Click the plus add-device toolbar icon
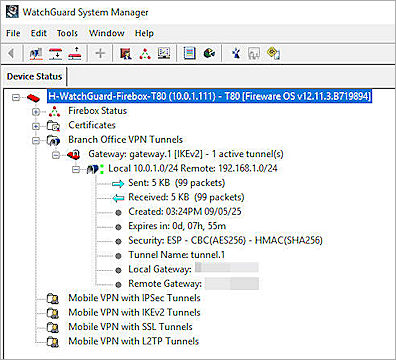This screenshot has width=396, height=360. click(100, 53)
